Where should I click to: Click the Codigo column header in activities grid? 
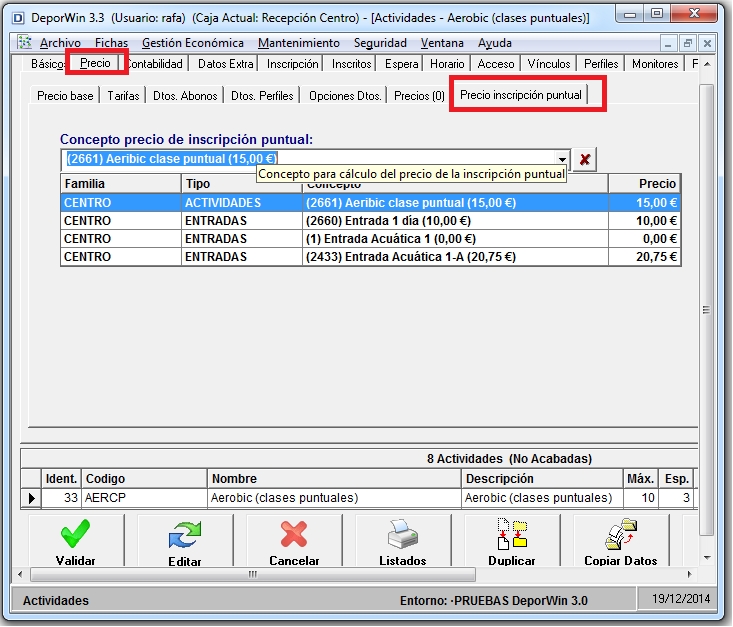pyautogui.click(x=144, y=479)
